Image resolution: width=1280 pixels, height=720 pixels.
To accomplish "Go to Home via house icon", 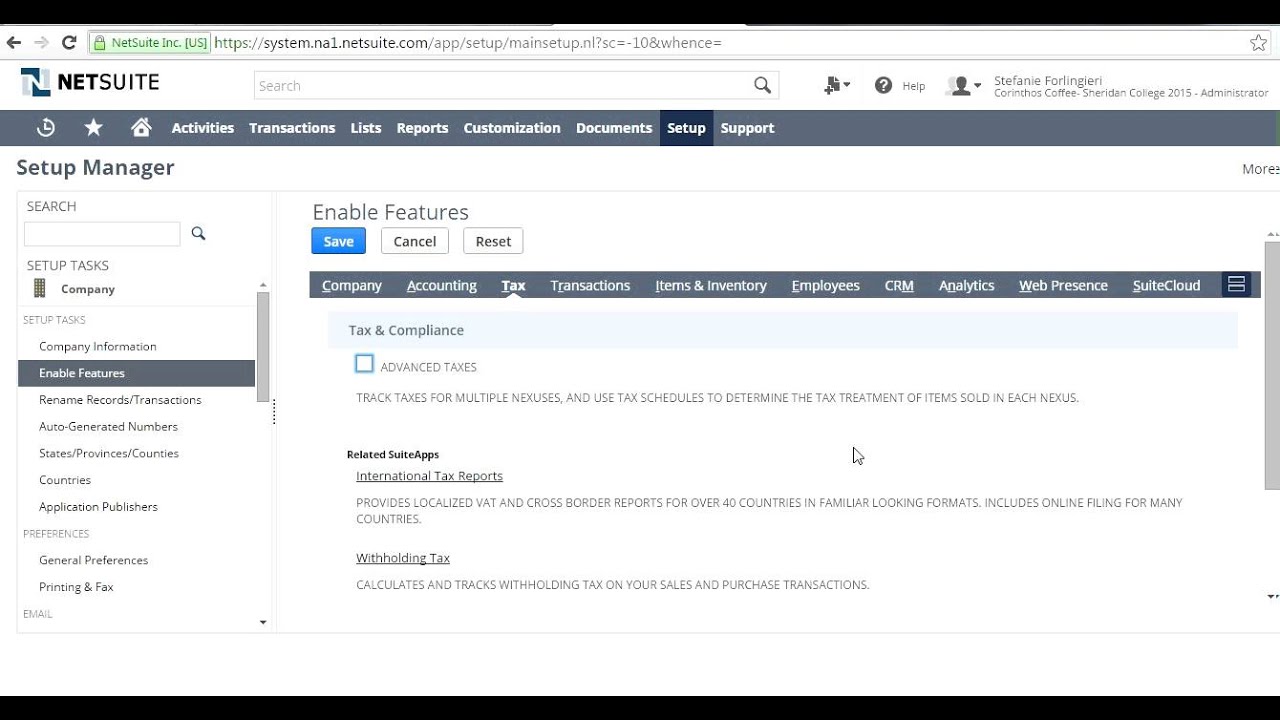I will pyautogui.click(x=141, y=128).
